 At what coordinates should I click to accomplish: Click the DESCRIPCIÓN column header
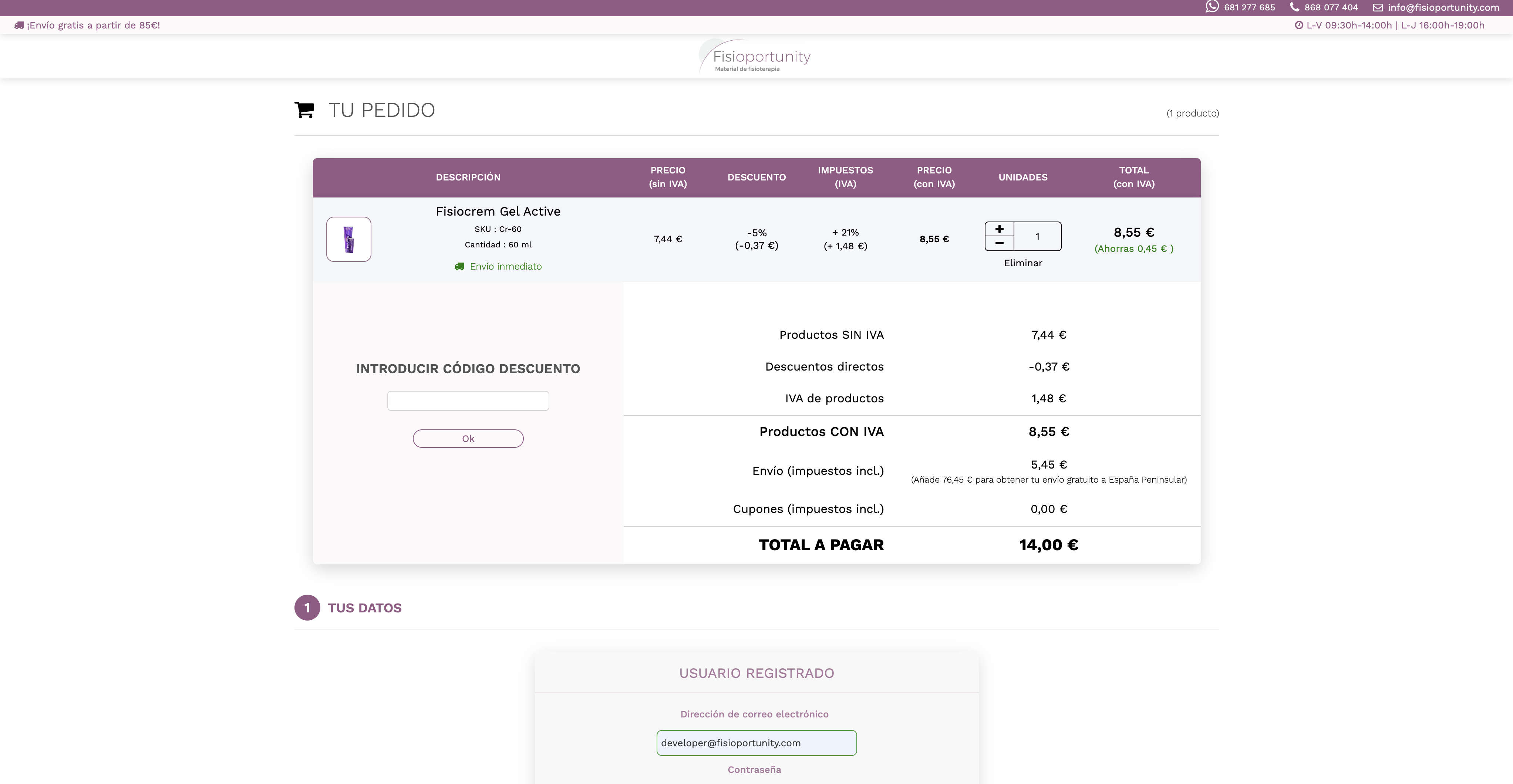(x=468, y=178)
